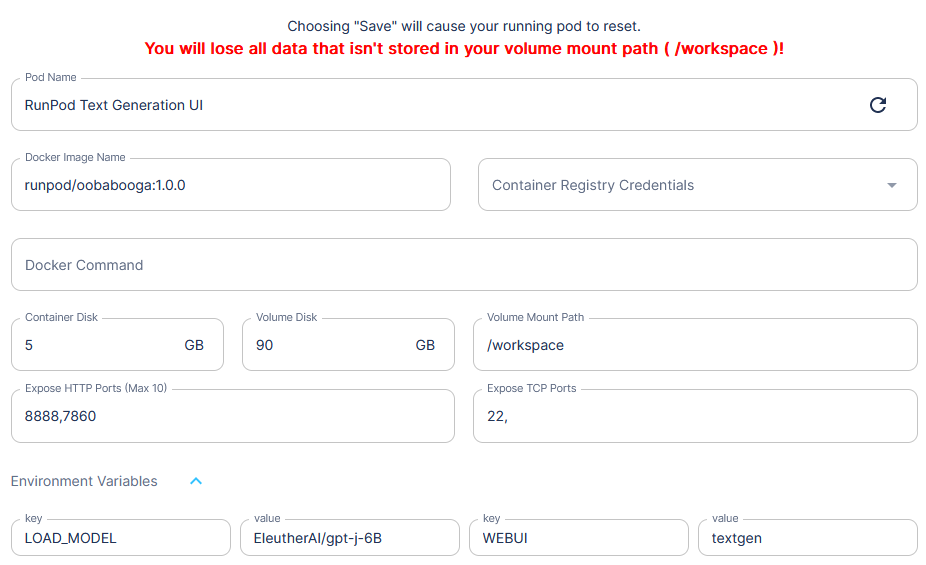Click the red data-loss warning text

(463, 48)
